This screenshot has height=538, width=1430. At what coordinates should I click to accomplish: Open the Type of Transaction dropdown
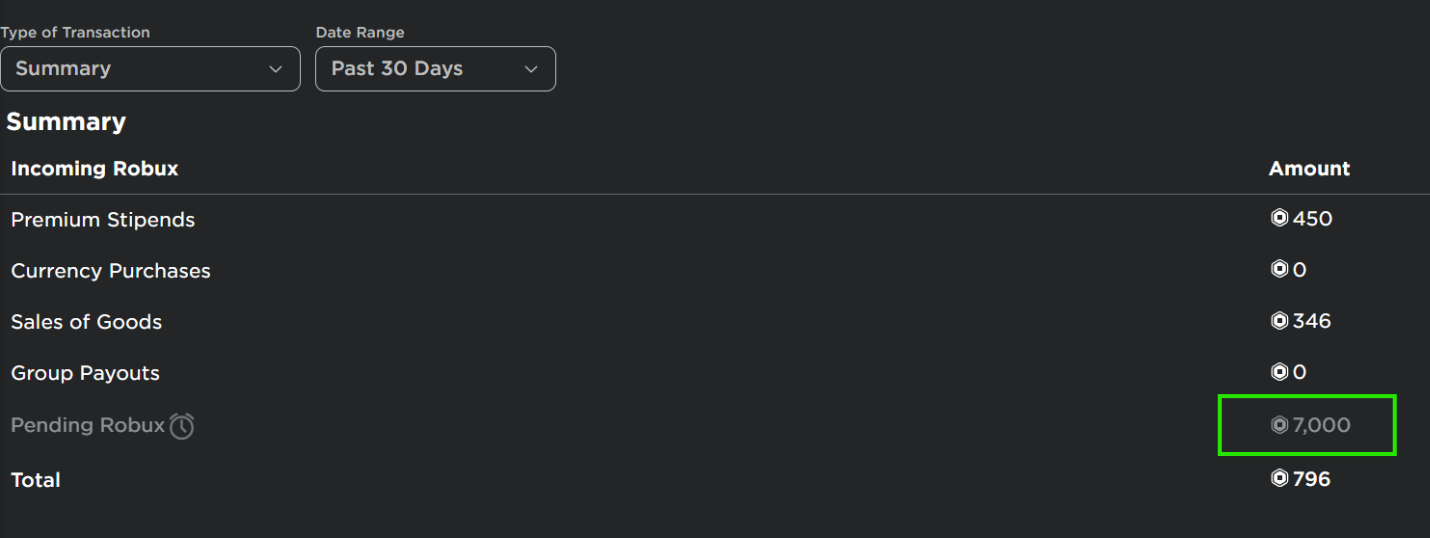(x=150, y=69)
